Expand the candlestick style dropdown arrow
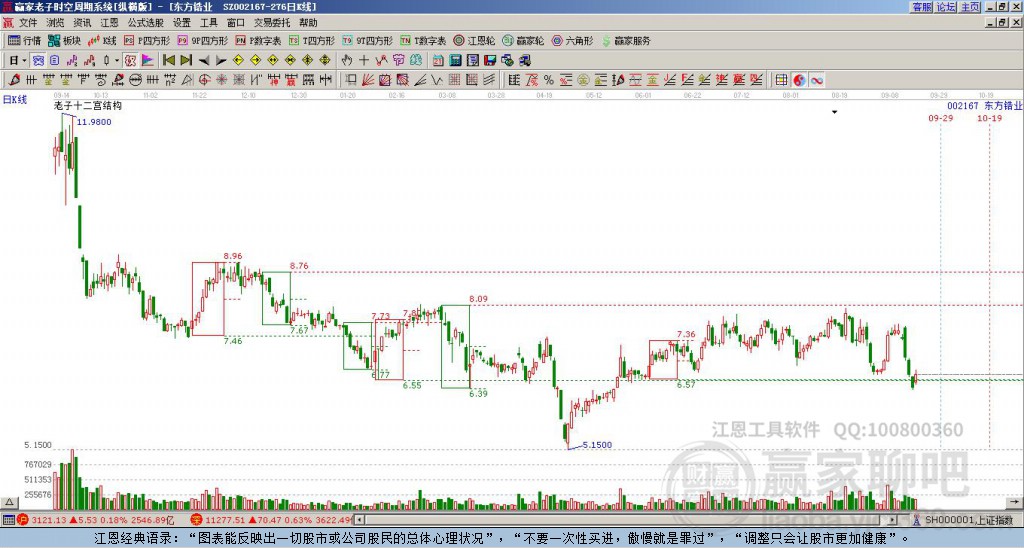 click(117, 60)
